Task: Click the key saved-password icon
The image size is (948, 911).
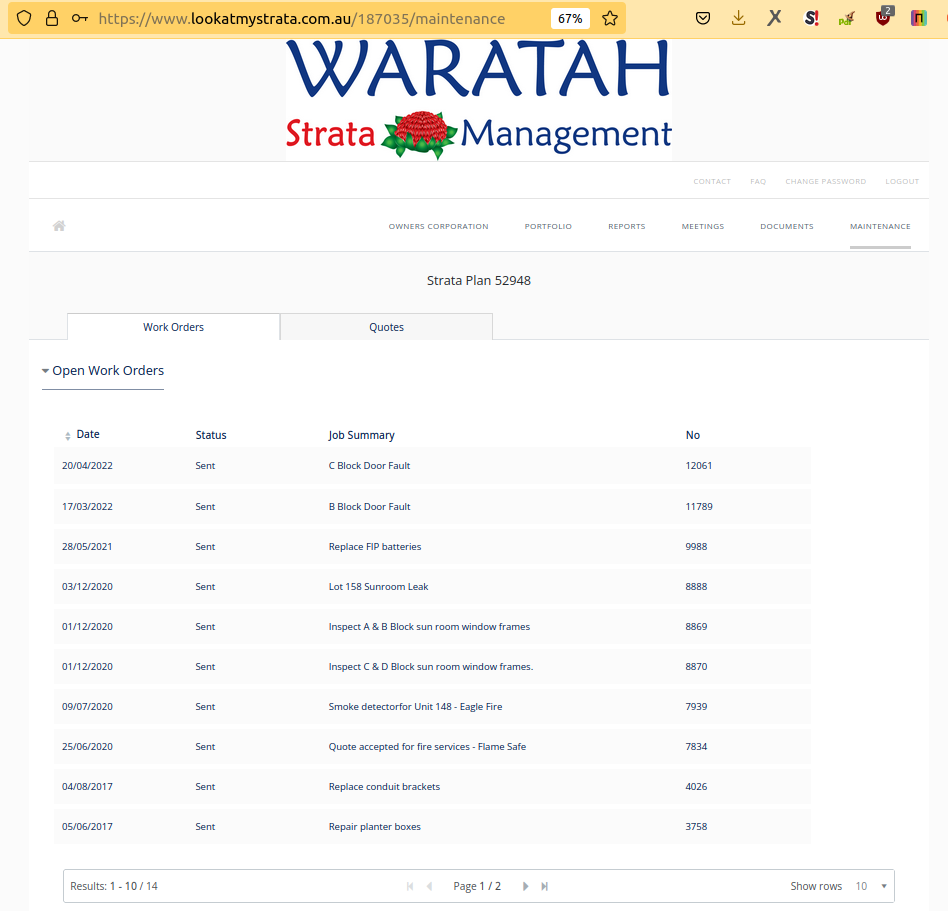Action: click(x=80, y=18)
